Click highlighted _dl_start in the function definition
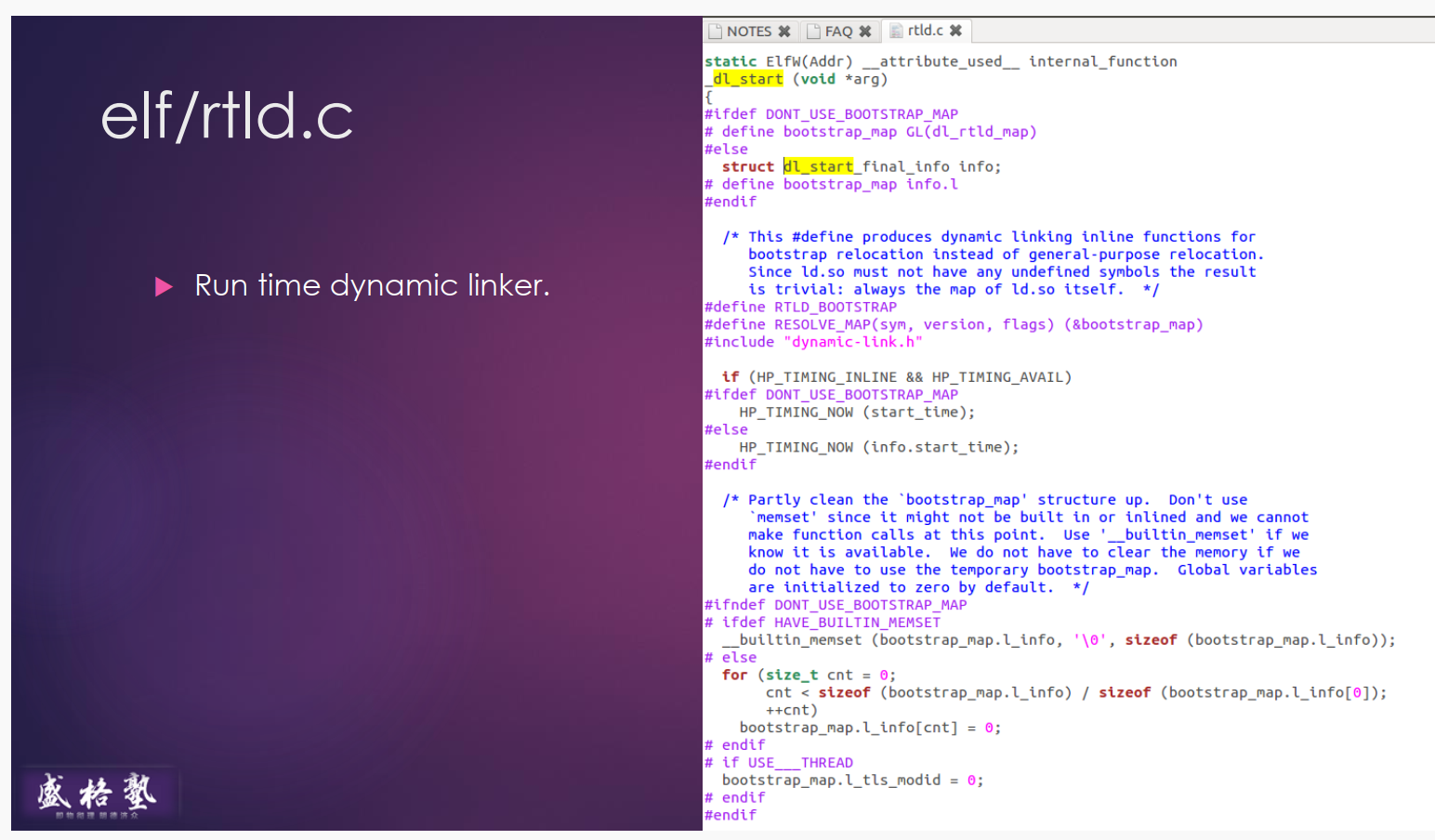The height and width of the screenshot is (840, 1435). click(x=747, y=79)
